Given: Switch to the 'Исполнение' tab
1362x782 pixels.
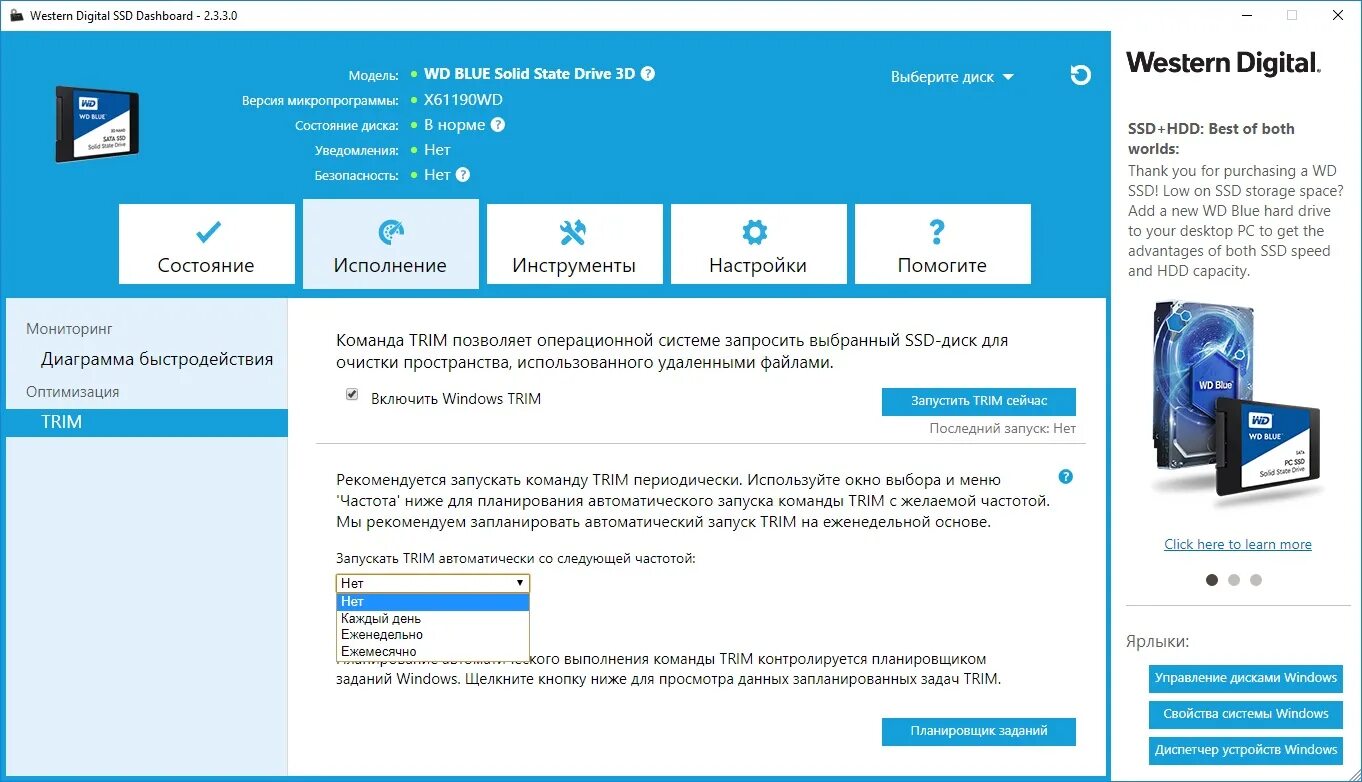Looking at the screenshot, I should [391, 244].
